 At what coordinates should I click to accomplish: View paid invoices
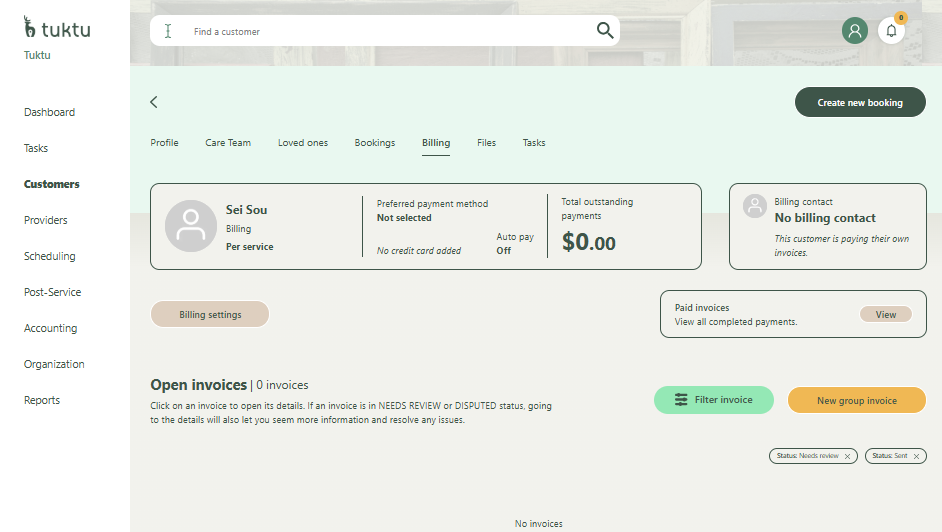885,314
